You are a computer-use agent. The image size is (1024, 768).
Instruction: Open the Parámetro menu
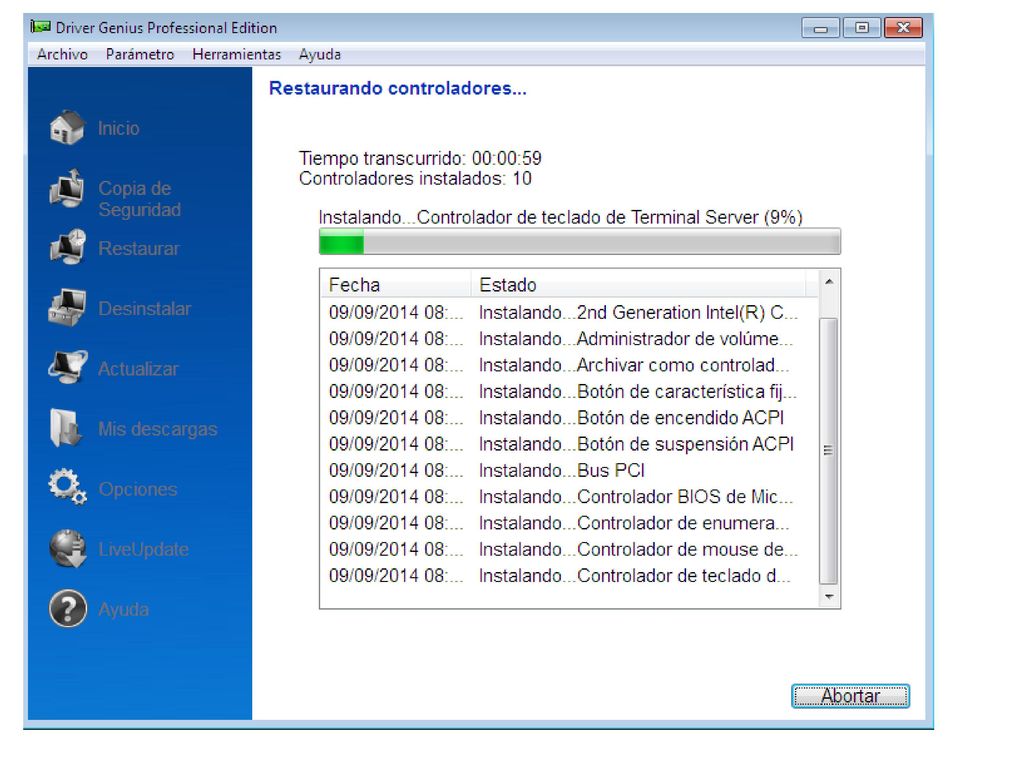tap(140, 54)
